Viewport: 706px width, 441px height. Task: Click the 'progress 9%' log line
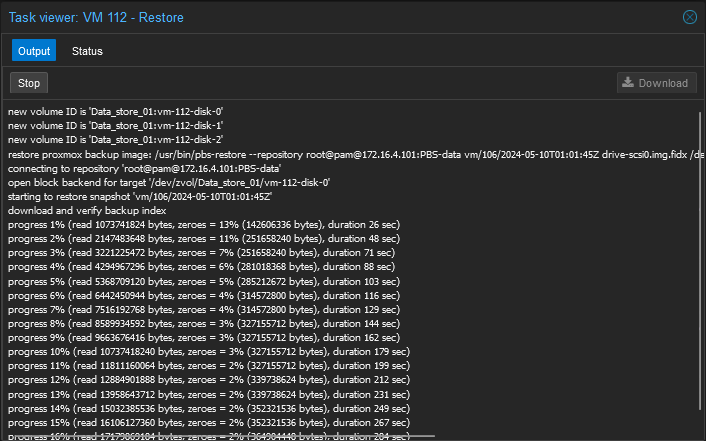coord(204,337)
